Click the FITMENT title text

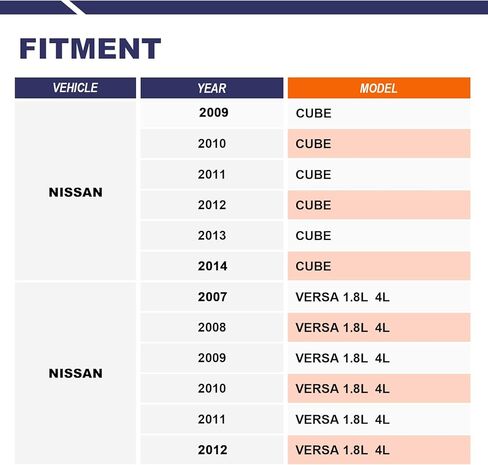(x=90, y=49)
